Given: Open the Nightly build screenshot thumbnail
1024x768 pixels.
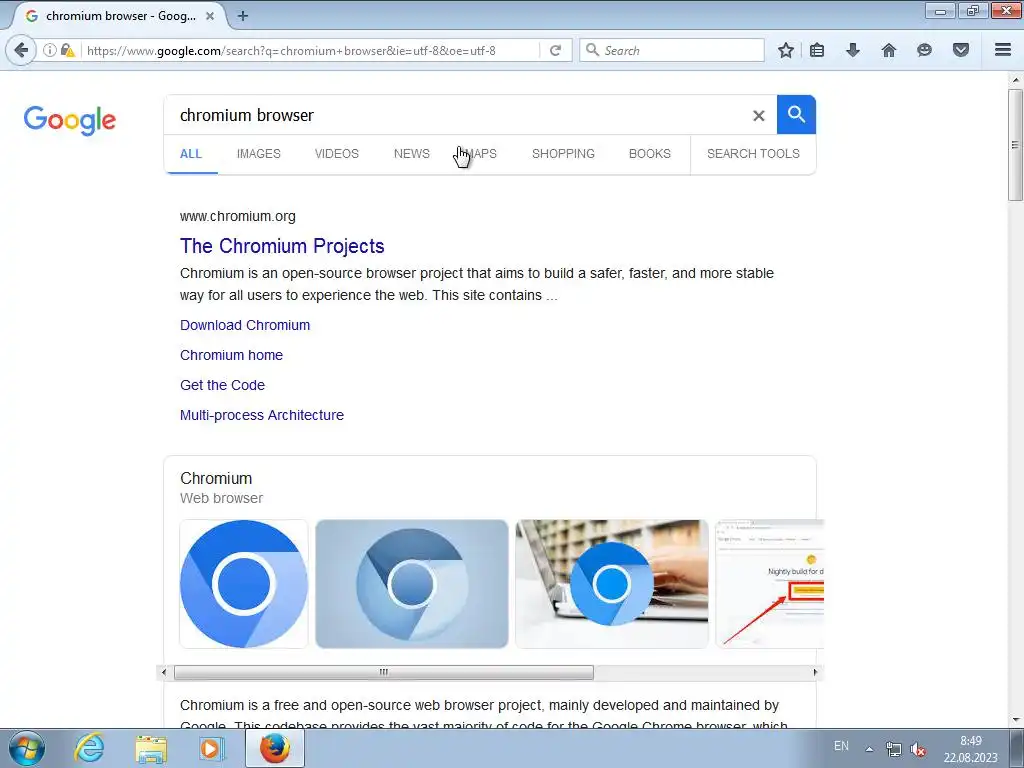Looking at the screenshot, I should click(770, 584).
